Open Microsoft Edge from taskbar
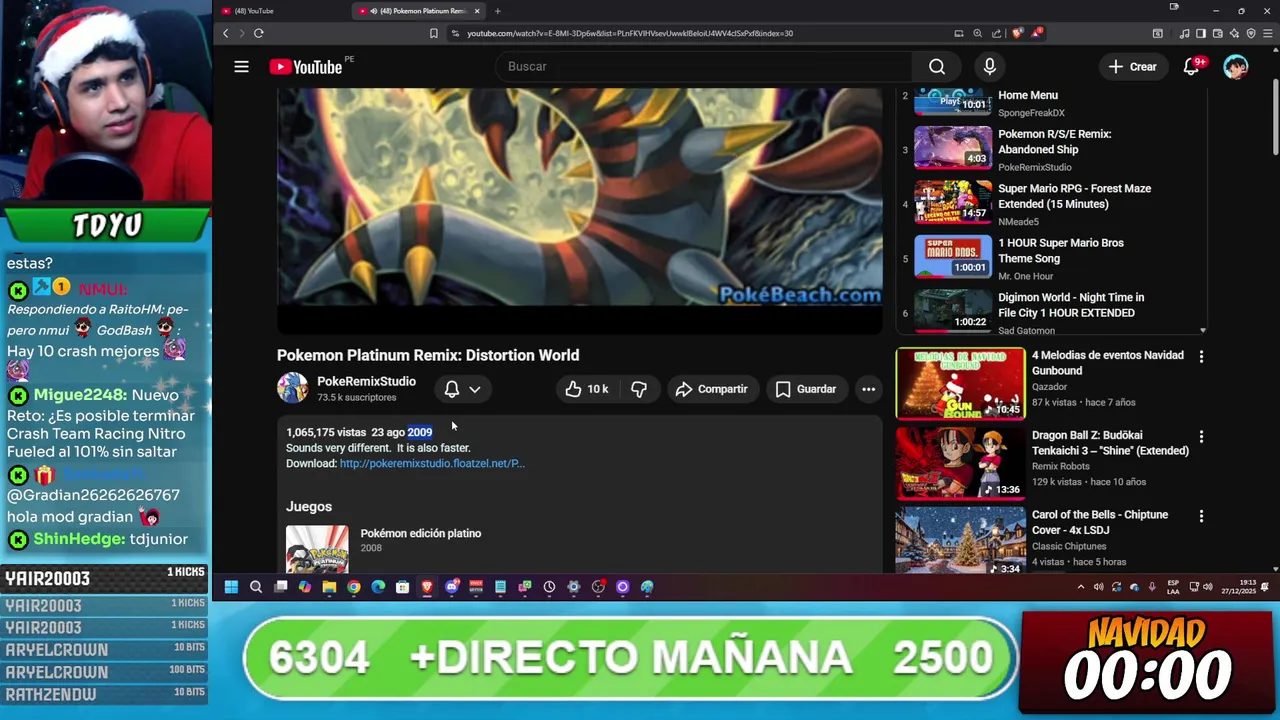Screen dimensions: 1280x720 click(378, 587)
